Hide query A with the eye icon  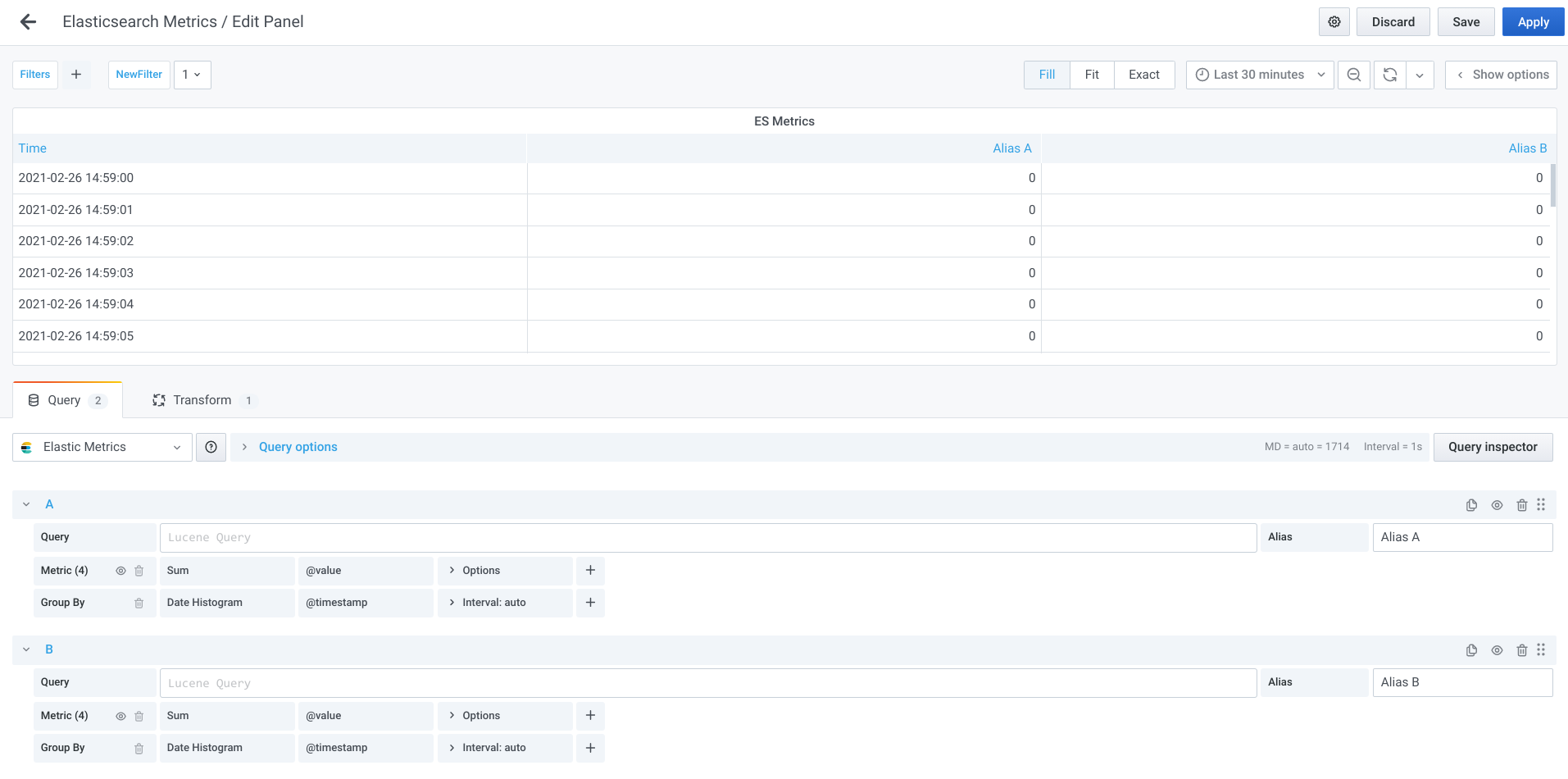pos(1497,504)
